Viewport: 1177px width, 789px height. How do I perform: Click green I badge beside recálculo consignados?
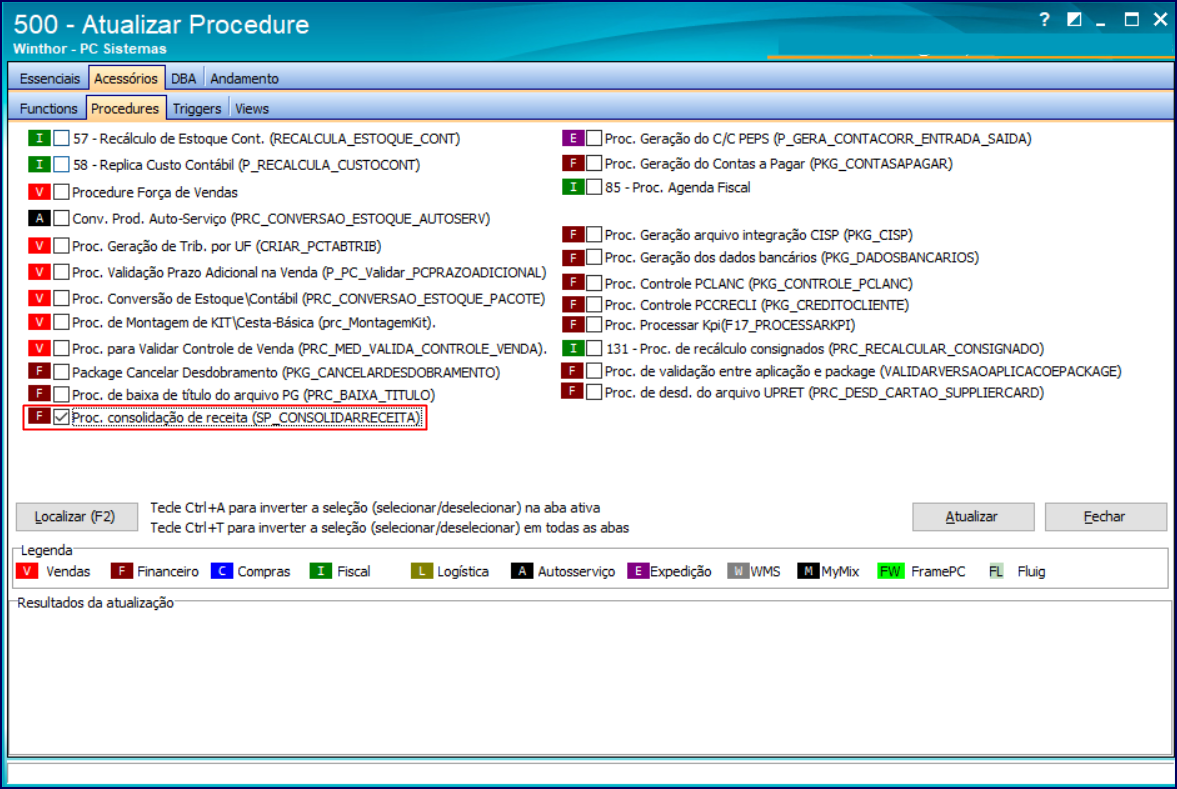click(573, 348)
